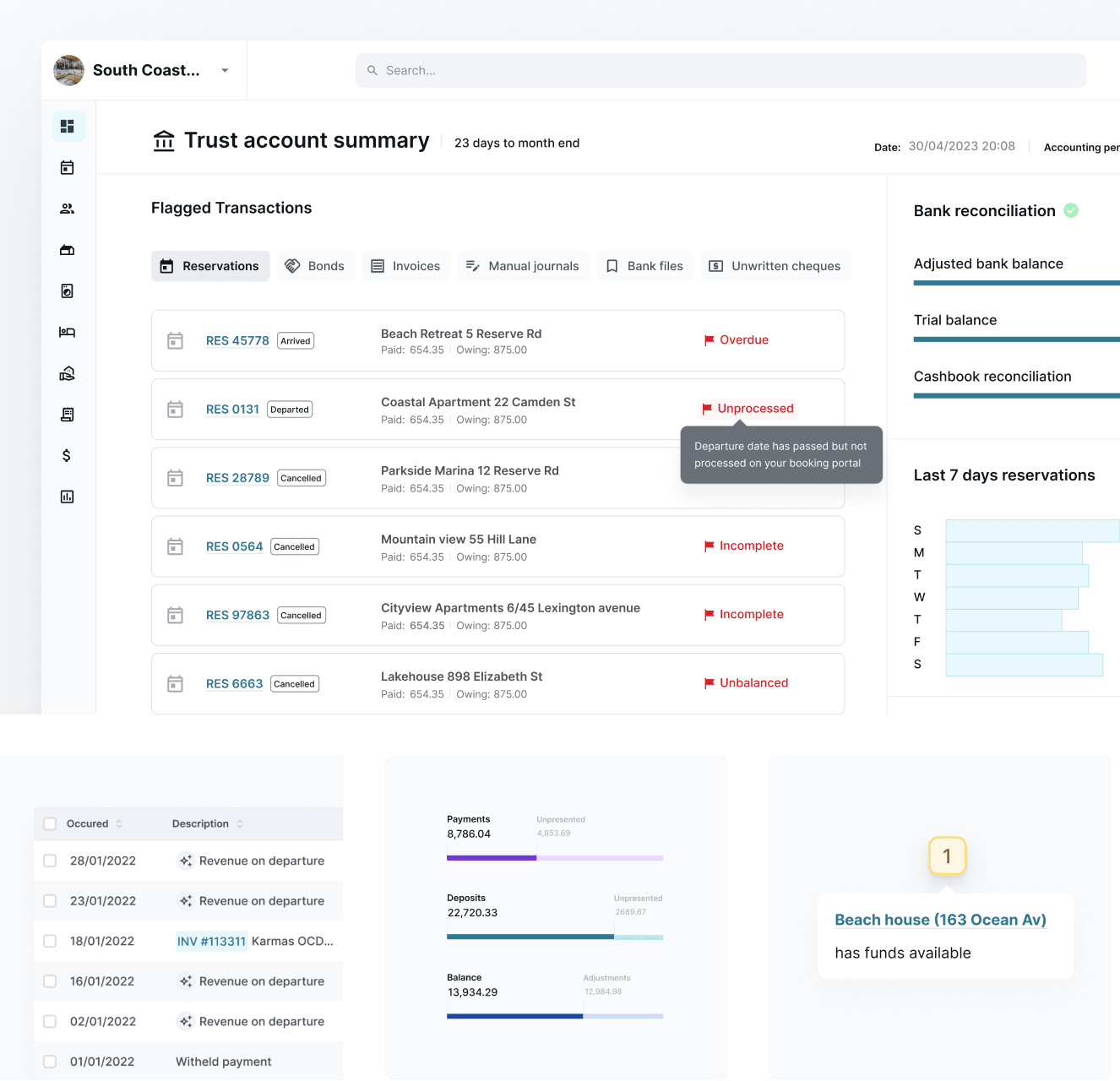Toggle the select-all checkbox beside Occured

(x=50, y=824)
